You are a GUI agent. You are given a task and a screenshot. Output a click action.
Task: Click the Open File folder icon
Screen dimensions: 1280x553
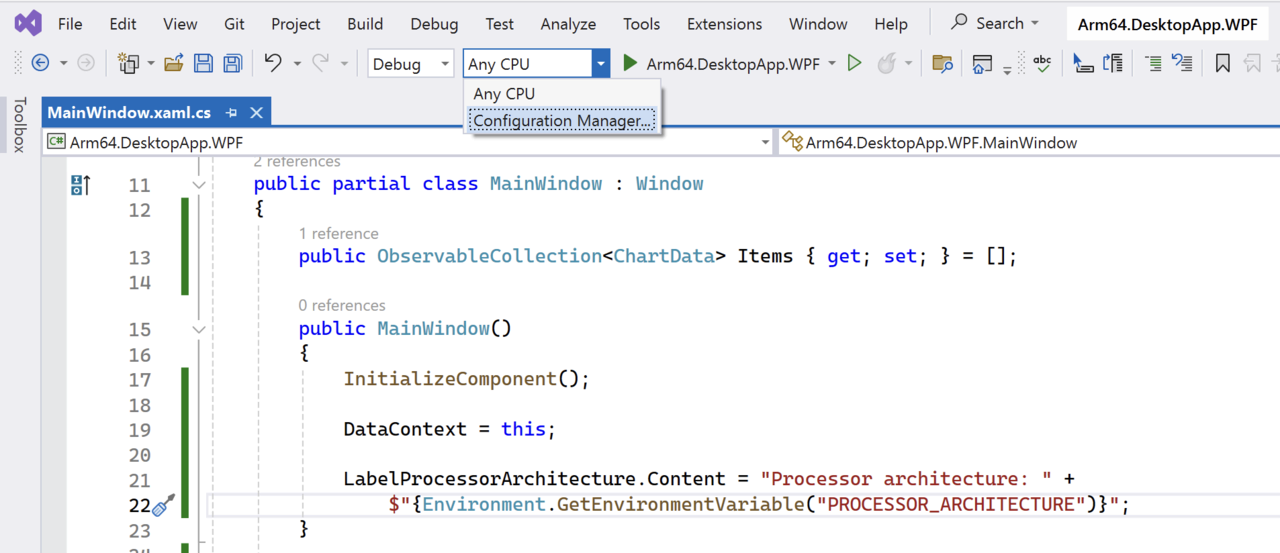(174, 64)
